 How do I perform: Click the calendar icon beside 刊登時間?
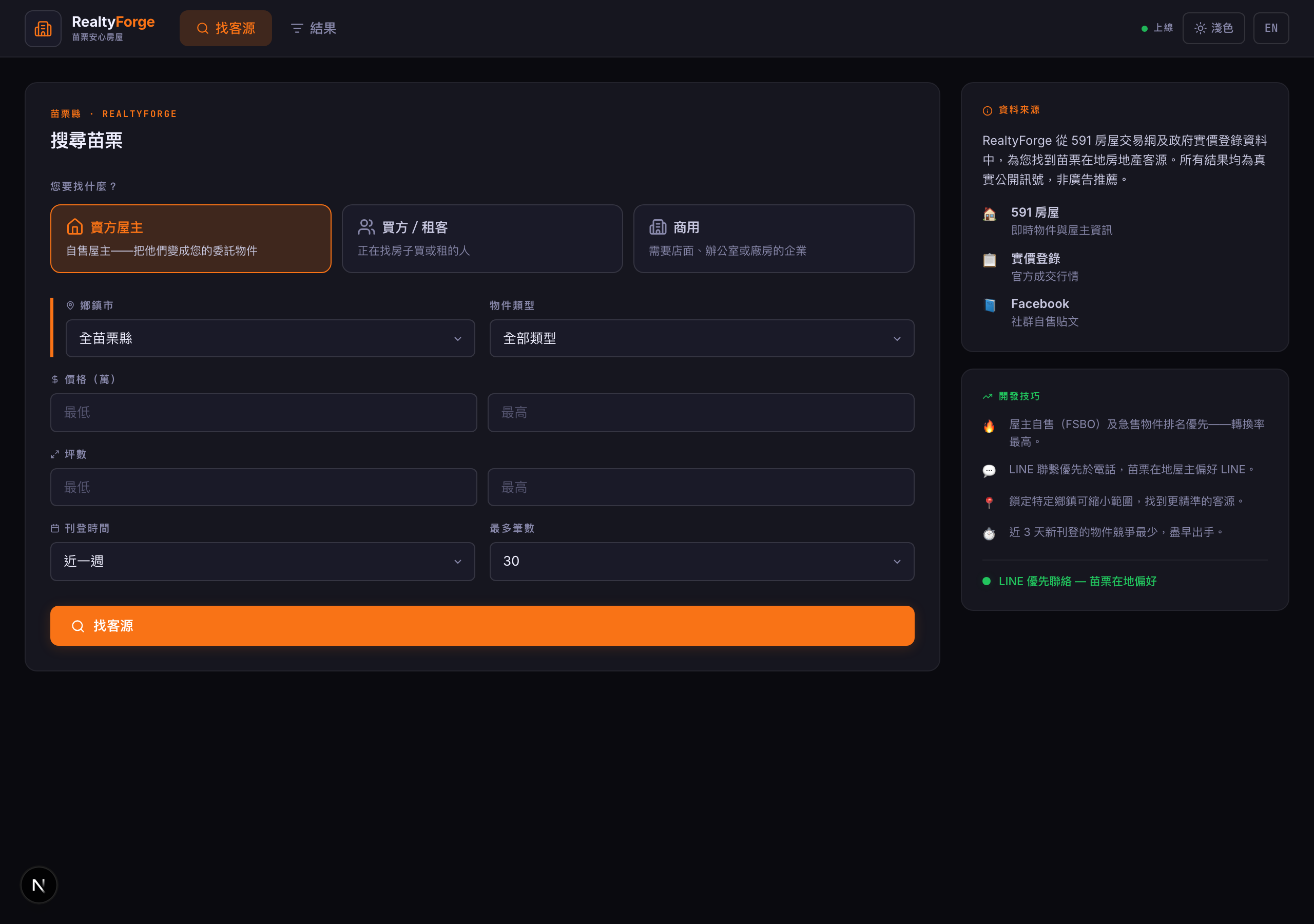(x=55, y=528)
